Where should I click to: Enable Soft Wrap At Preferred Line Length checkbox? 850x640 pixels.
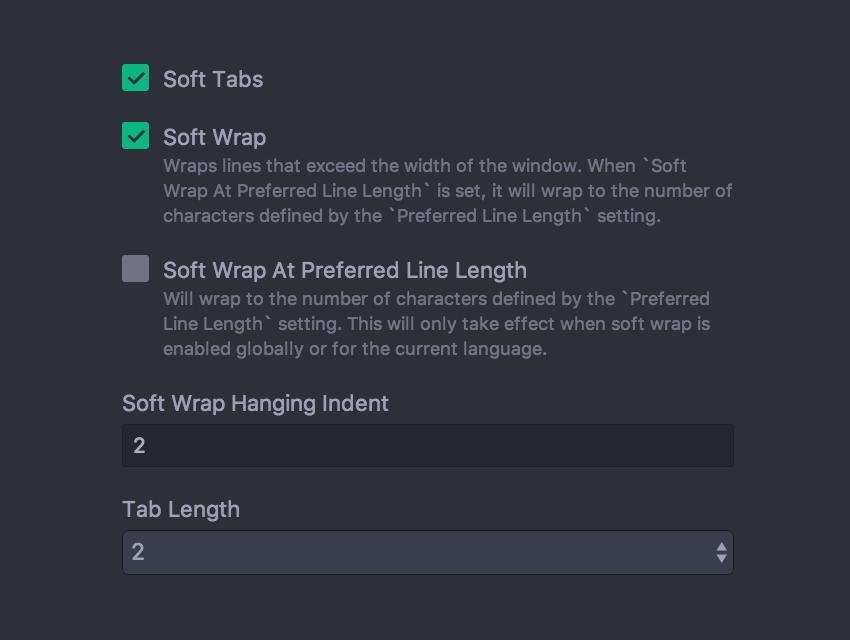point(136,269)
